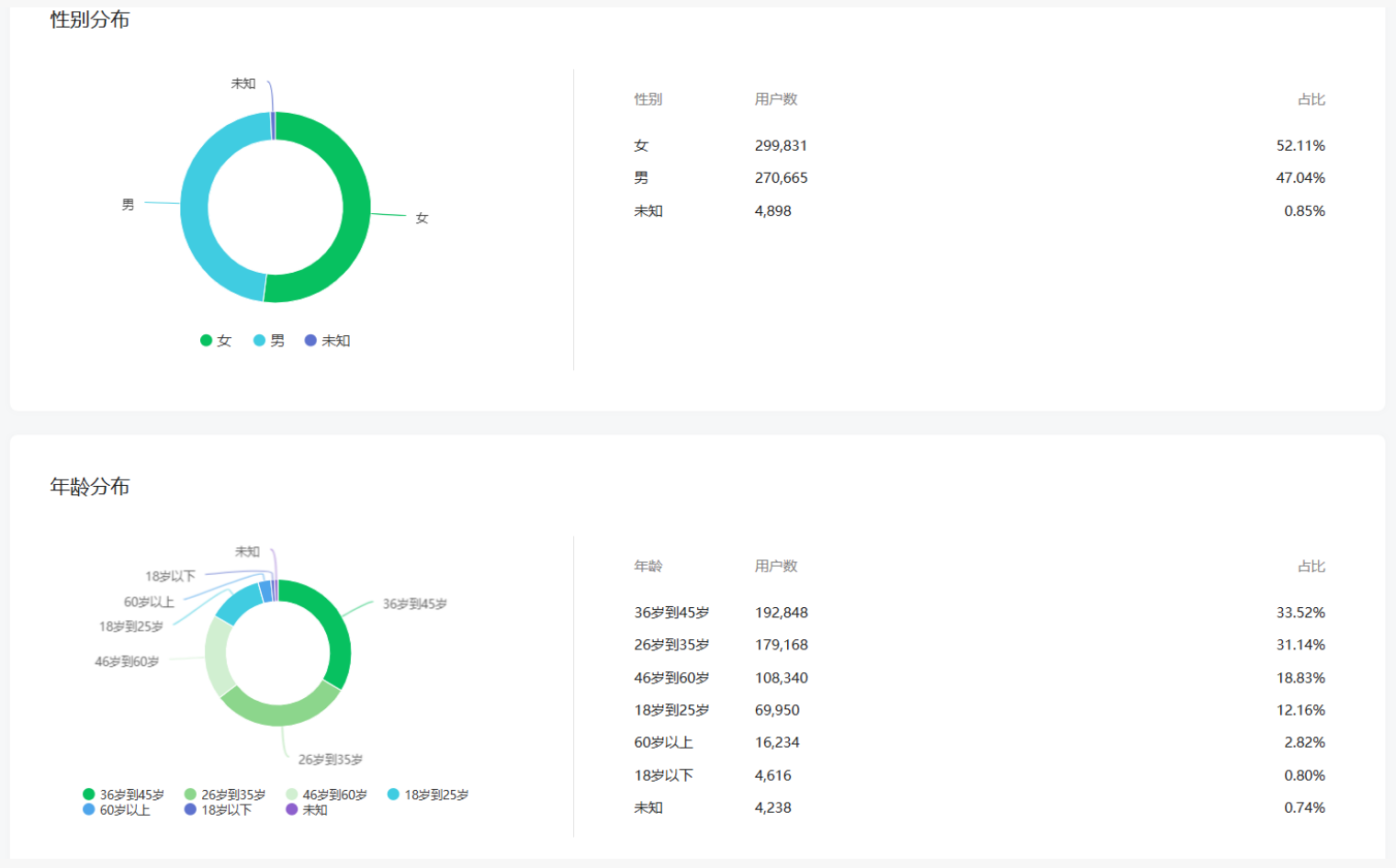Click the 占比 header in age table
Image resolution: width=1396 pixels, height=868 pixels.
pos(1311,567)
